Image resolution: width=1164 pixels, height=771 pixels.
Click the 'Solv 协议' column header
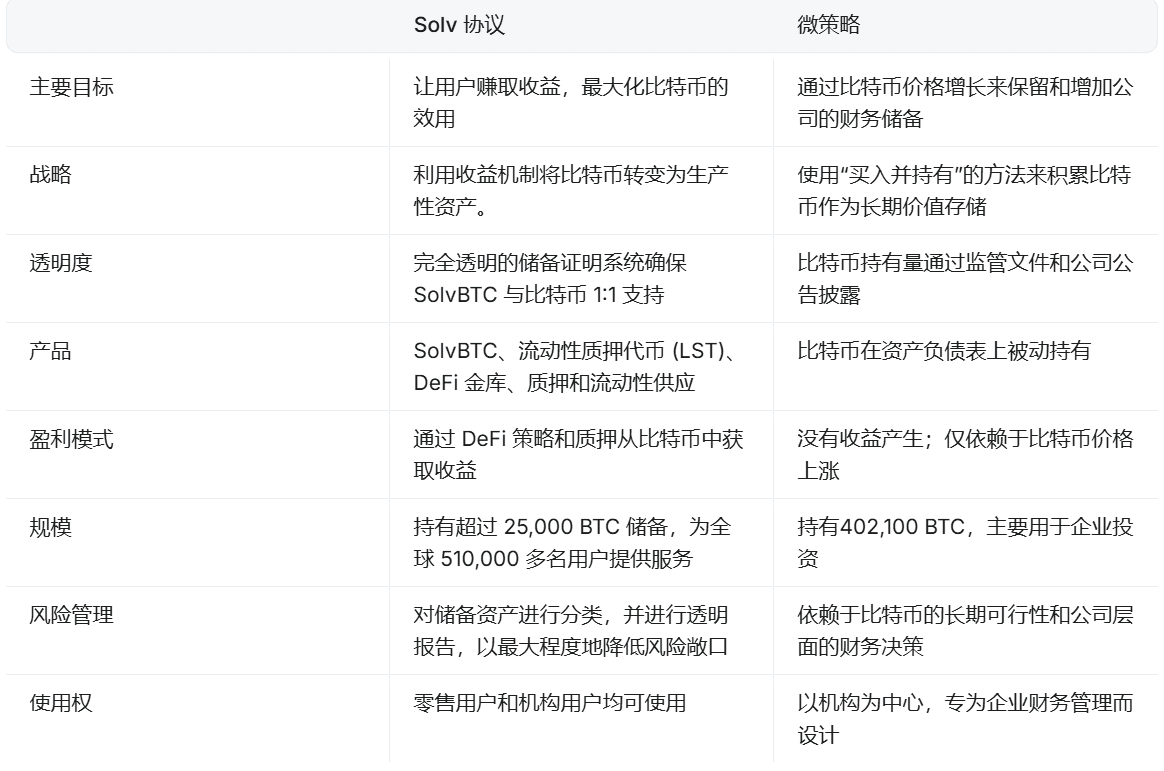(459, 25)
